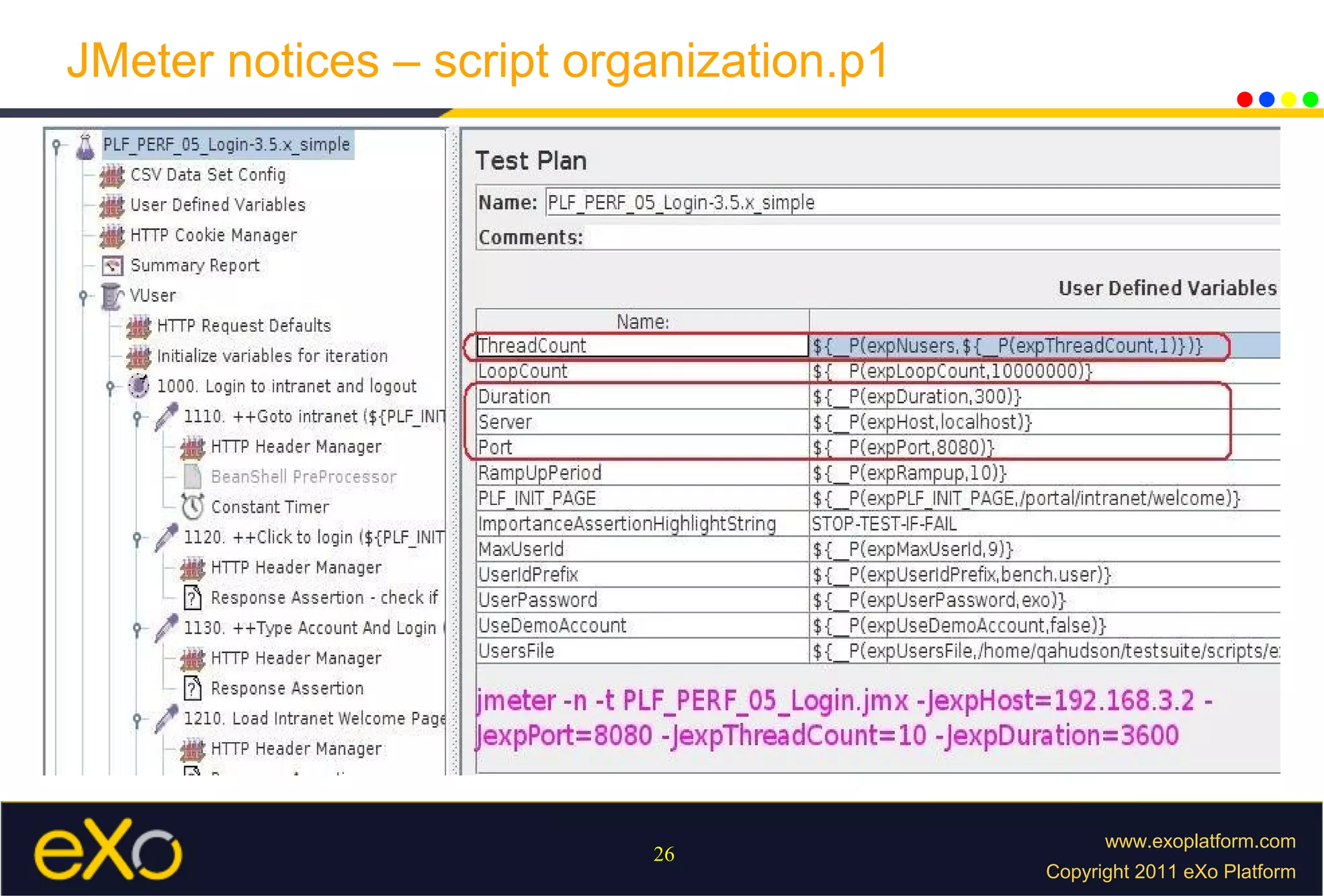Click the Response Assertion - check if icon
The image size is (1324, 896).
tap(193, 598)
